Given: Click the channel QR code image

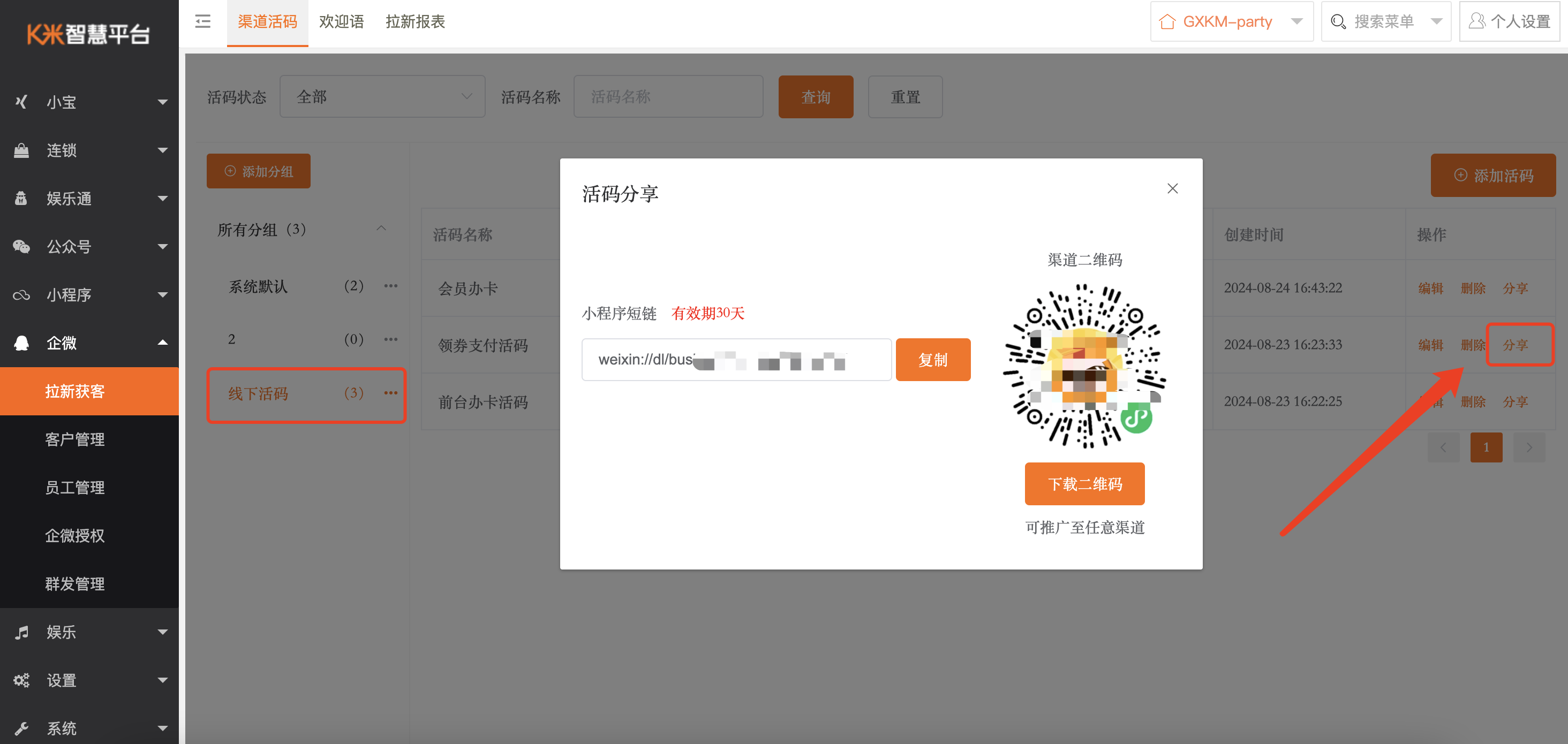Looking at the screenshot, I should [1085, 366].
